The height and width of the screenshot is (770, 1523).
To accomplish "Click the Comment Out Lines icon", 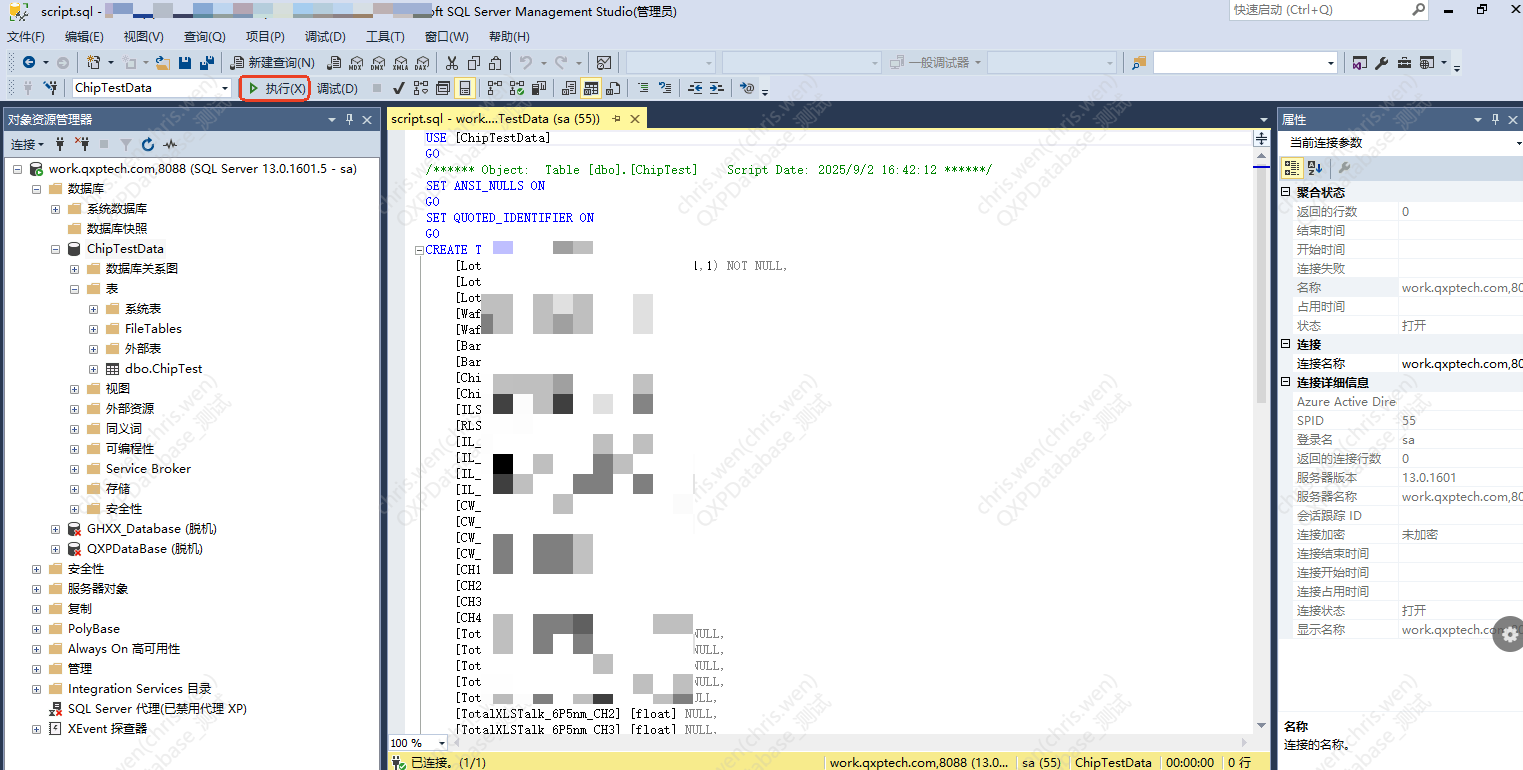I will tap(641, 88).
